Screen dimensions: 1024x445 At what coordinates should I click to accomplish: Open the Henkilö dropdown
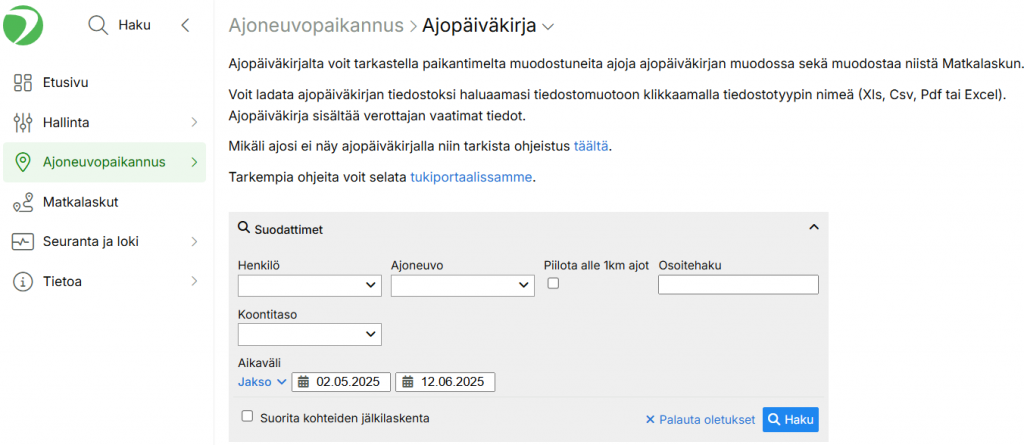(x=309, y=286)
